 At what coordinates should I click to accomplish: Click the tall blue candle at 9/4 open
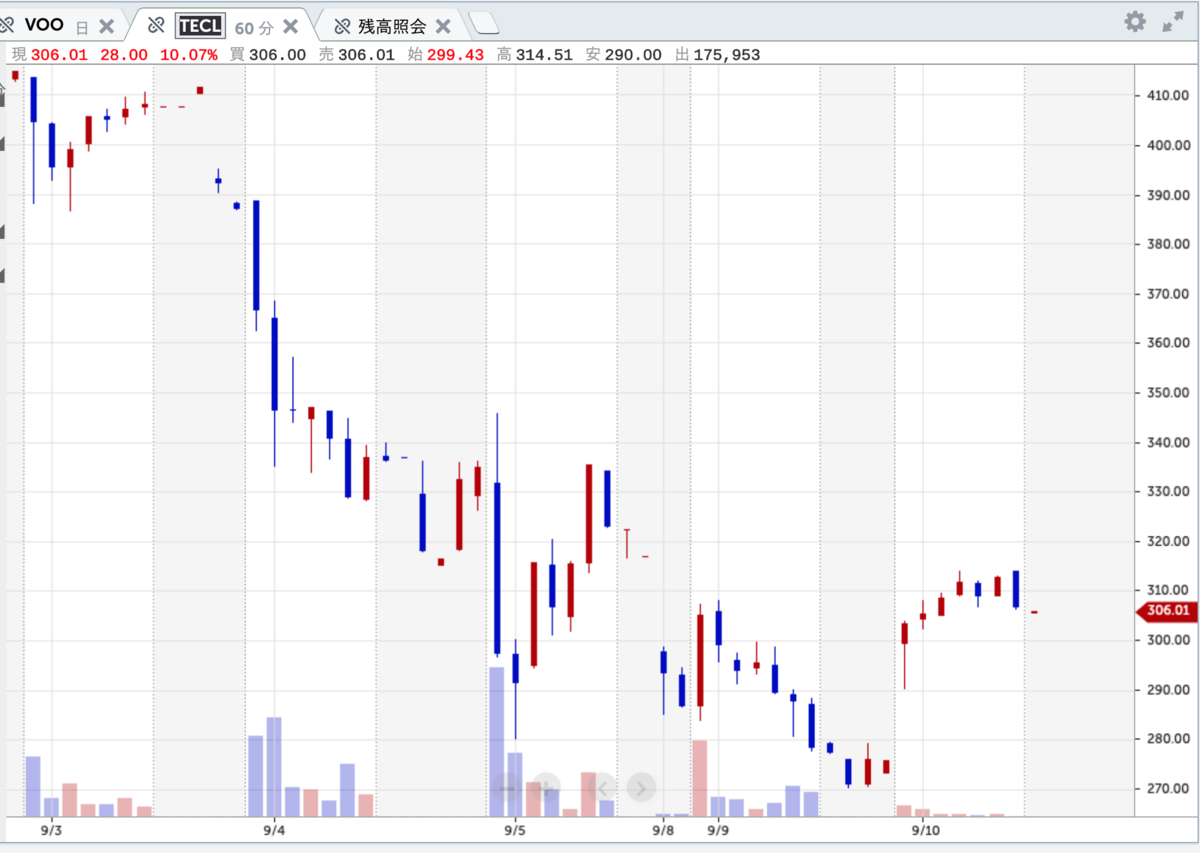coord(256,255)
